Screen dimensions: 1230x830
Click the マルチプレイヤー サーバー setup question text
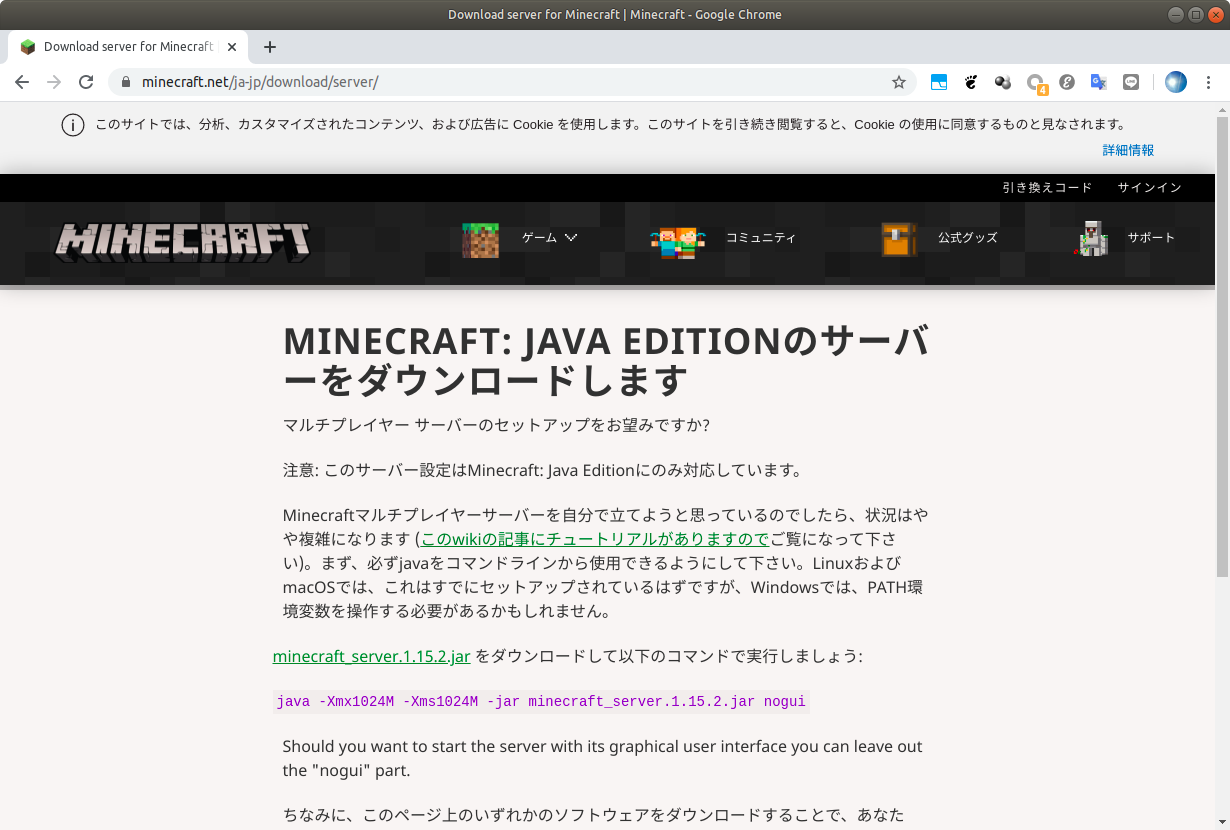pyautogui.click(x=496, y=425)
